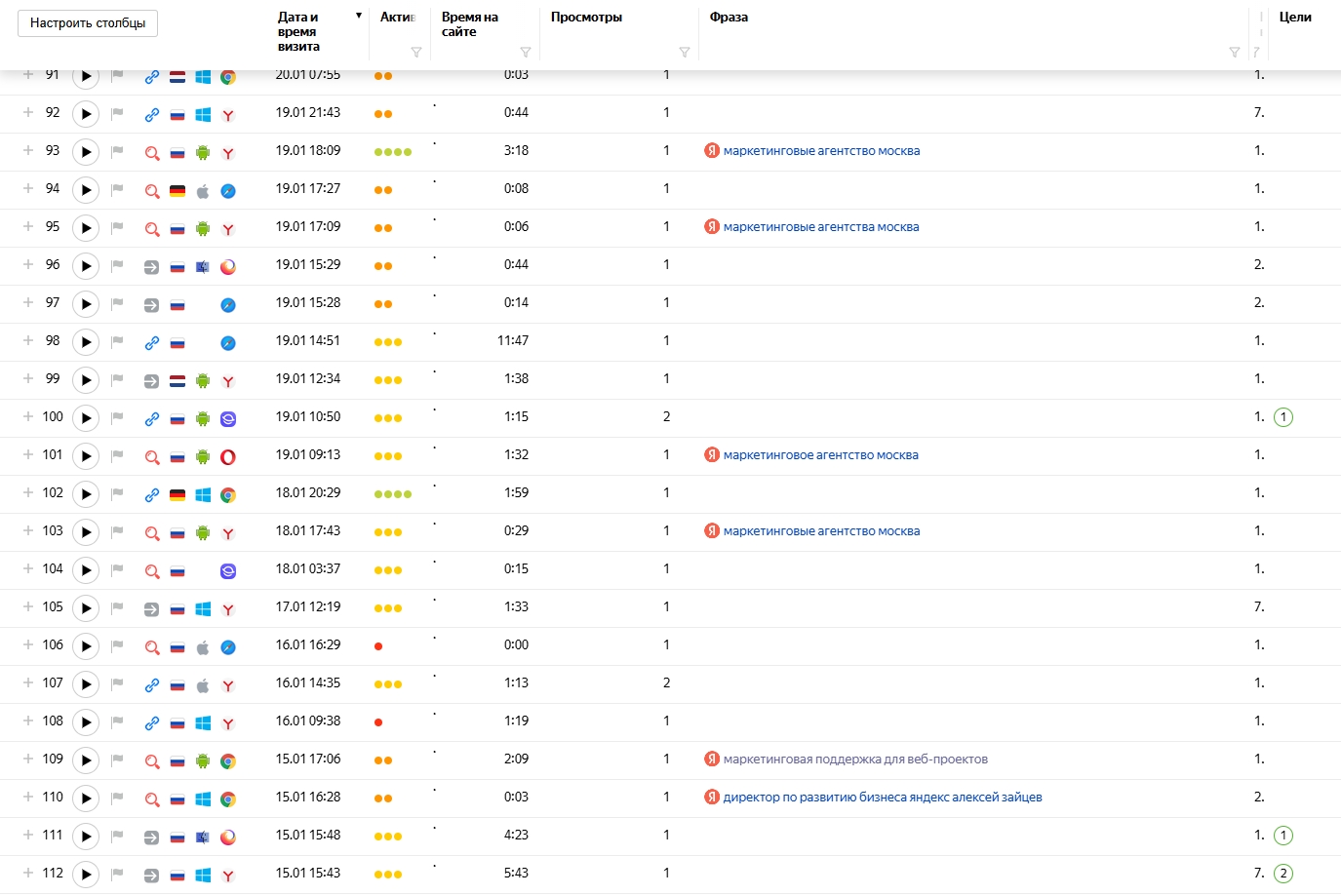The height and width of the screenshot is (896, 1341).
Task: Toggle the flag marker on visit 103
Action: (117, 531)
